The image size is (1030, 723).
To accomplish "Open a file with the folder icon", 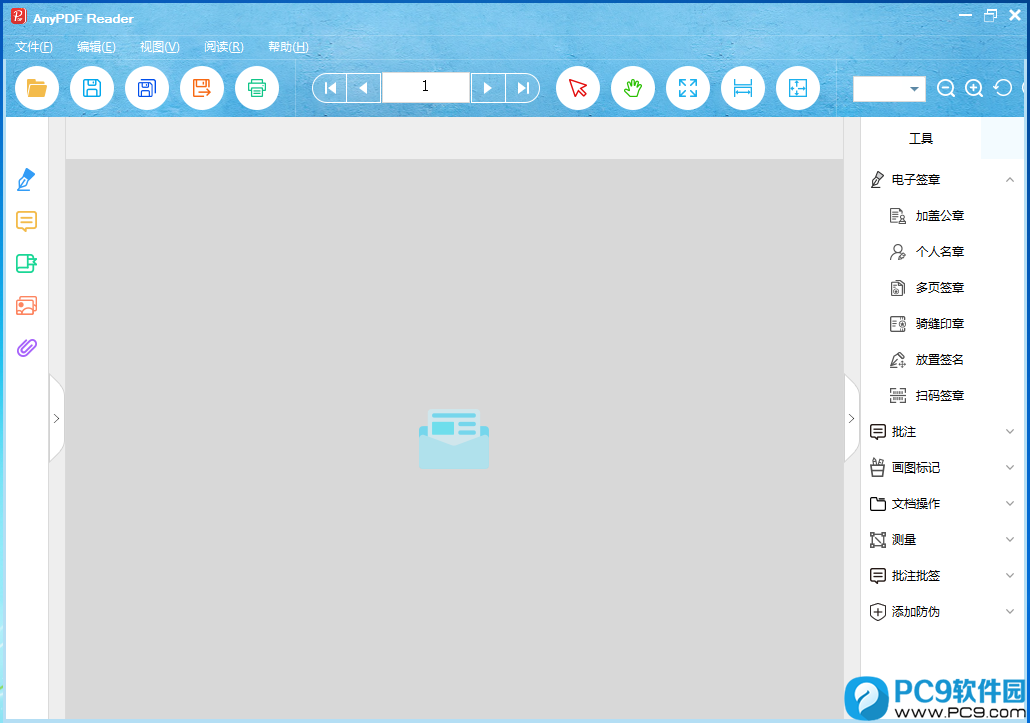I will click(37, 88).
